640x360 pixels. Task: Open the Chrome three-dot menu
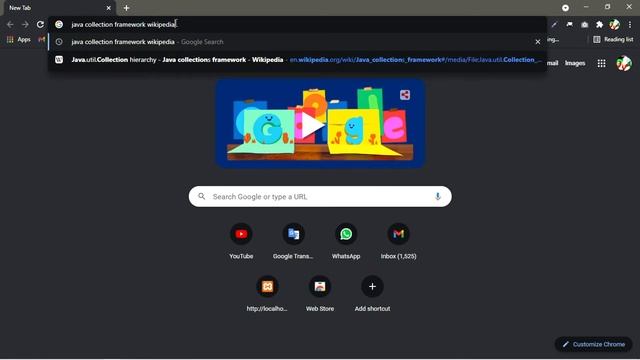click(630, 24)
